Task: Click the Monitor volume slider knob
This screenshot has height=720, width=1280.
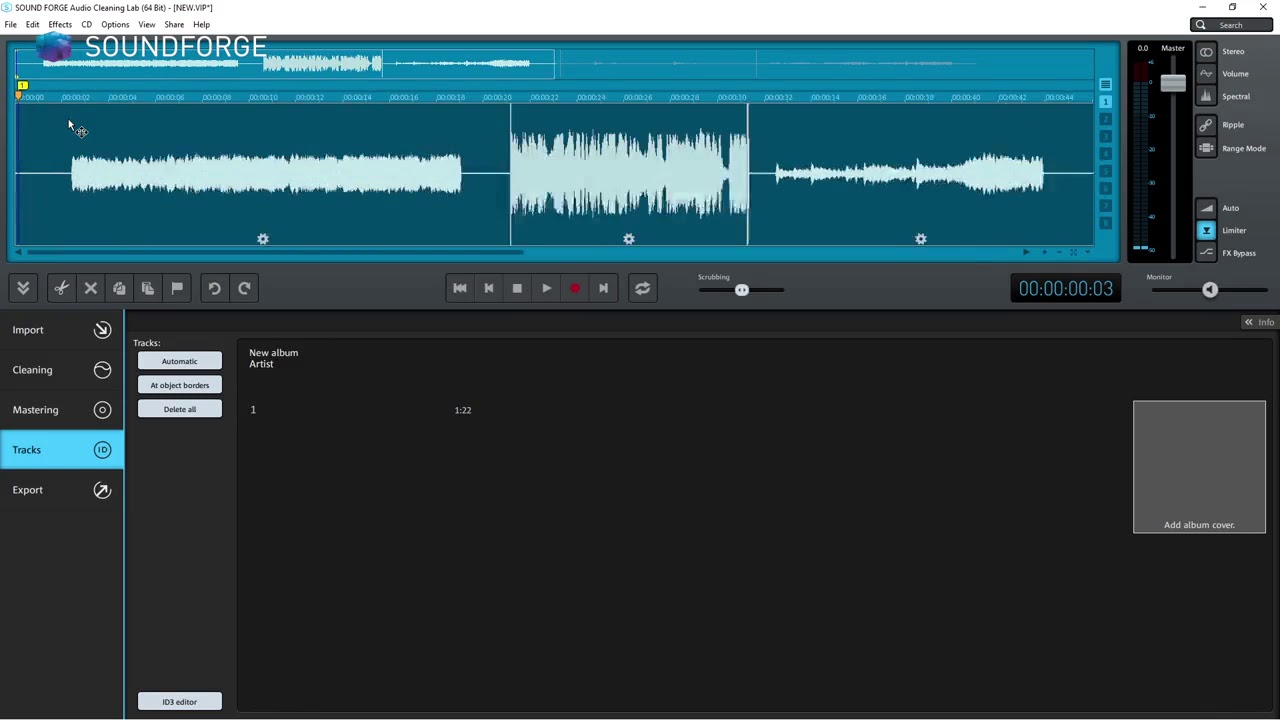Action: click(1210, 290)
